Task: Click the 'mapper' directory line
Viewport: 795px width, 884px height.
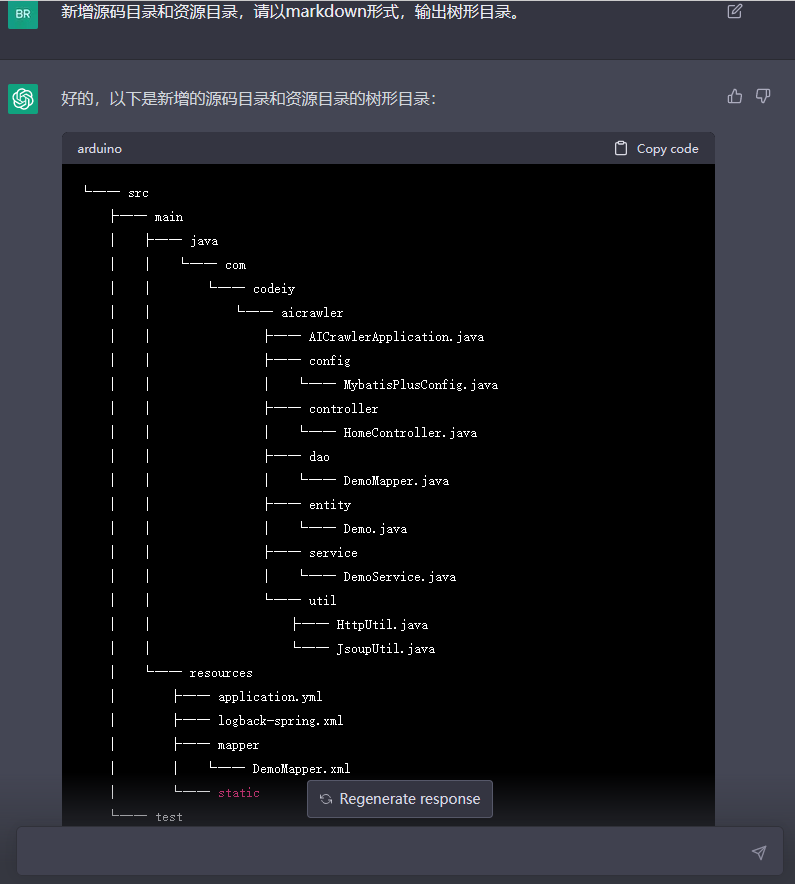Action: tap(238, 745)
